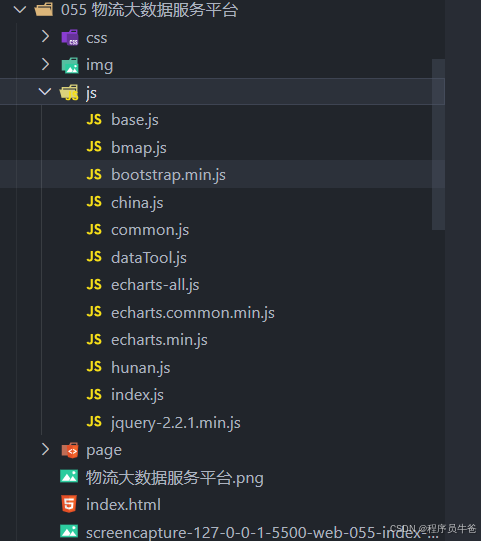Open jquery-2.2.1.min.js file
This screenshot has width=481, height=541.
pyautogui.click(x=176, y=423)
